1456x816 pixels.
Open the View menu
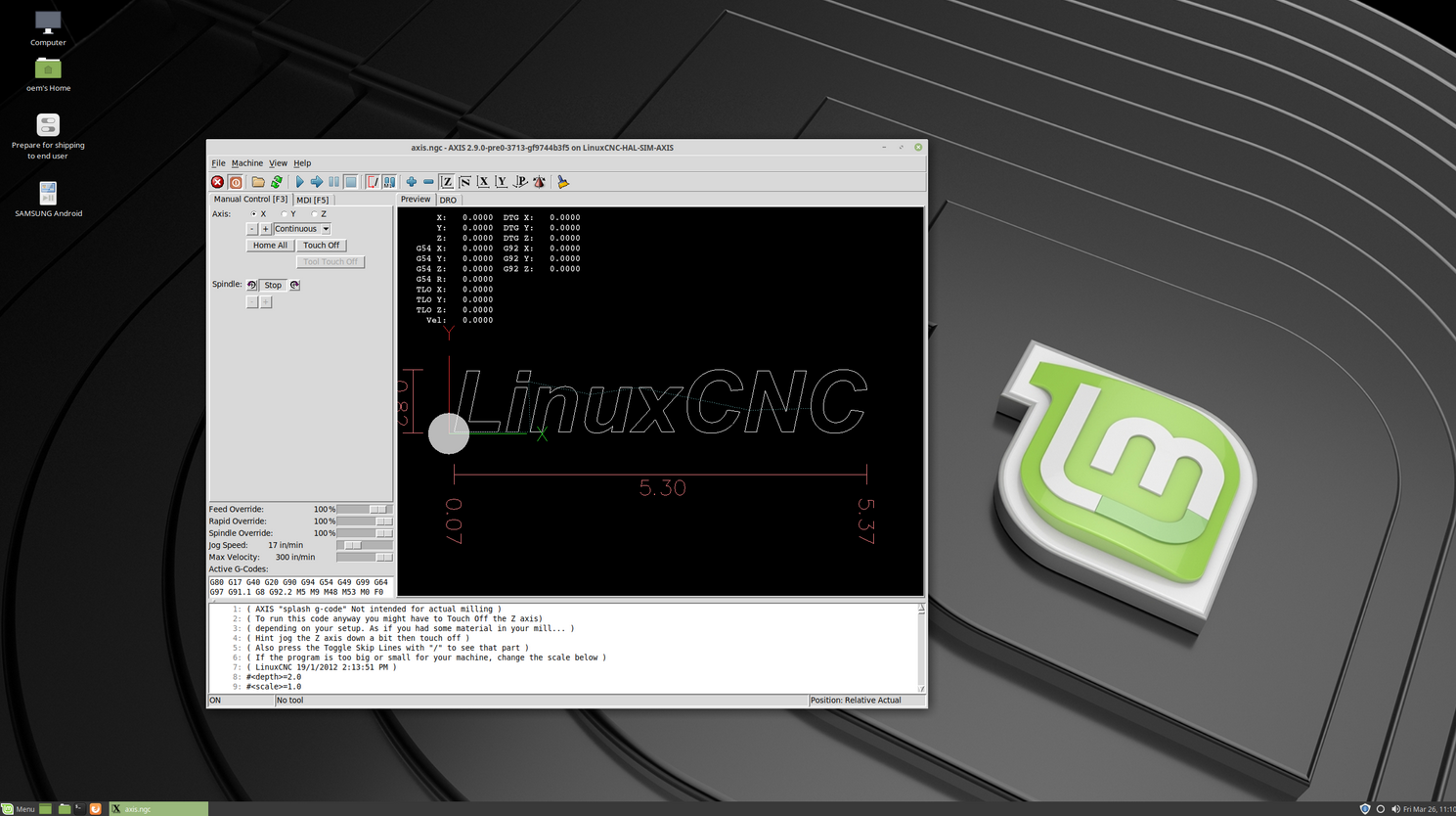point(278,163)
